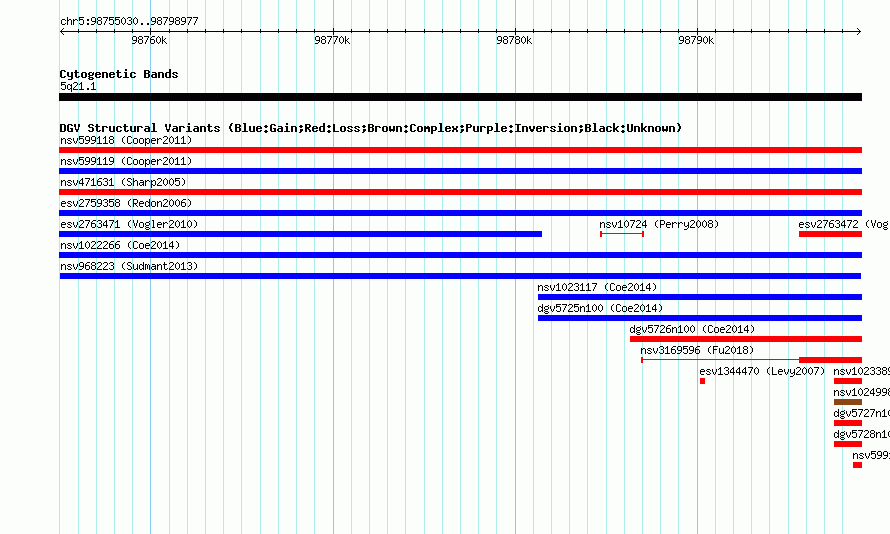Image resolution: width=890 pixels, height=534 pixels.
Task: Click the nsv599118 (Cooper2011) label
Action: point(126,140)
